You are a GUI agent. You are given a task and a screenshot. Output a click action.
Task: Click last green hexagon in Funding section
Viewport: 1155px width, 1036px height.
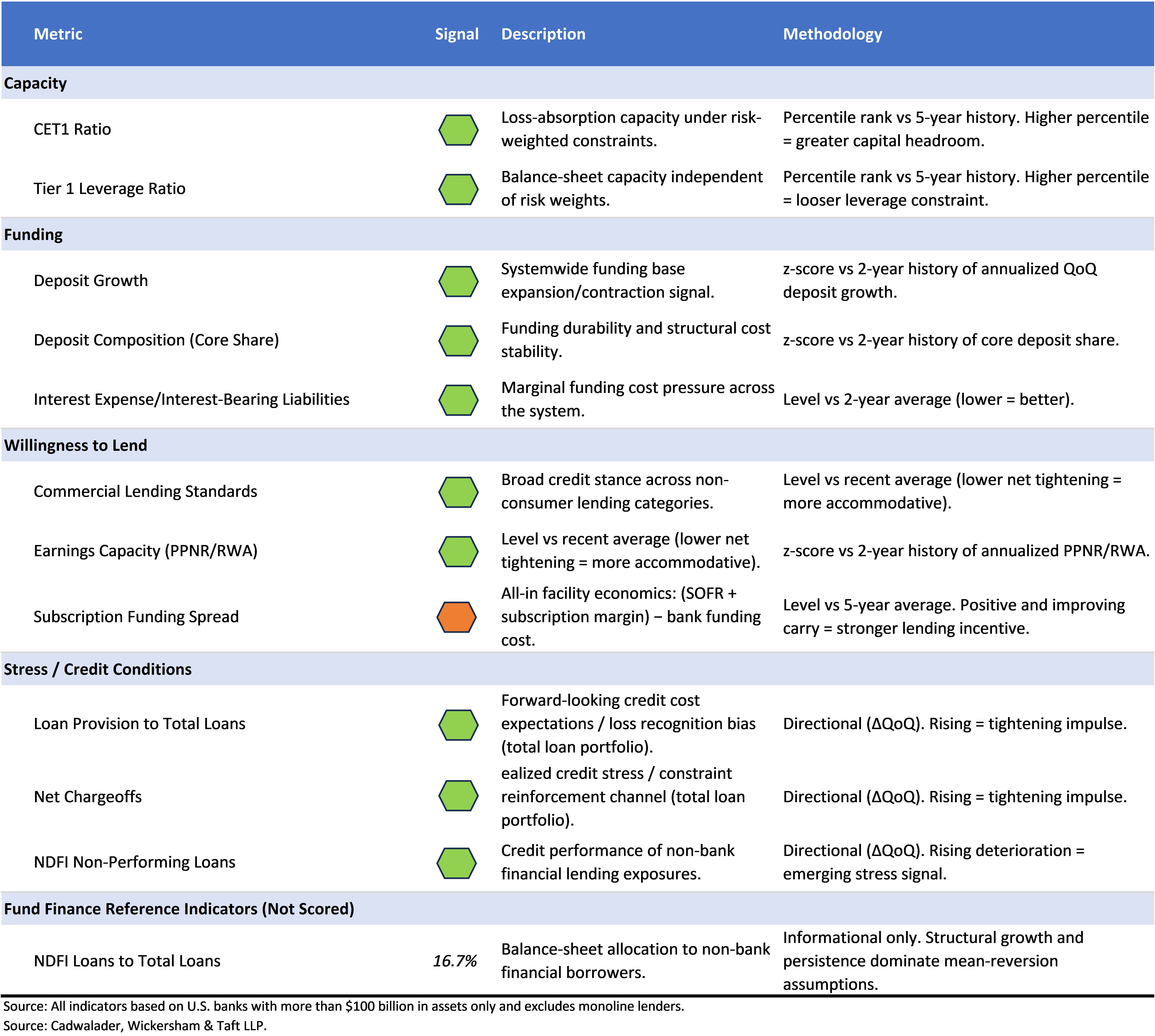458,400
